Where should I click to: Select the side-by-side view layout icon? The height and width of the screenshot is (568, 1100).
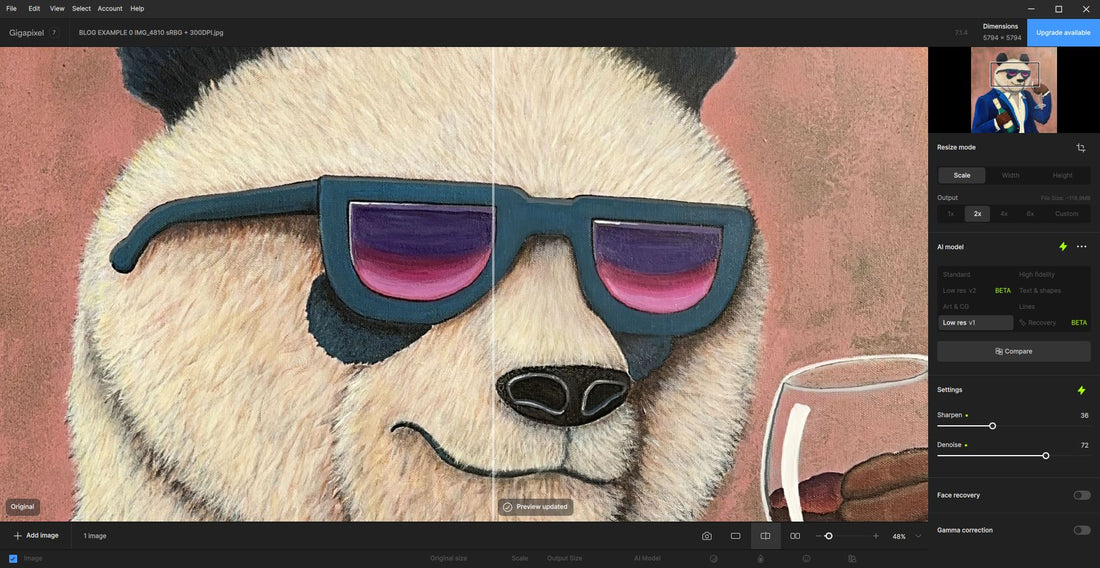pos(795,536)
